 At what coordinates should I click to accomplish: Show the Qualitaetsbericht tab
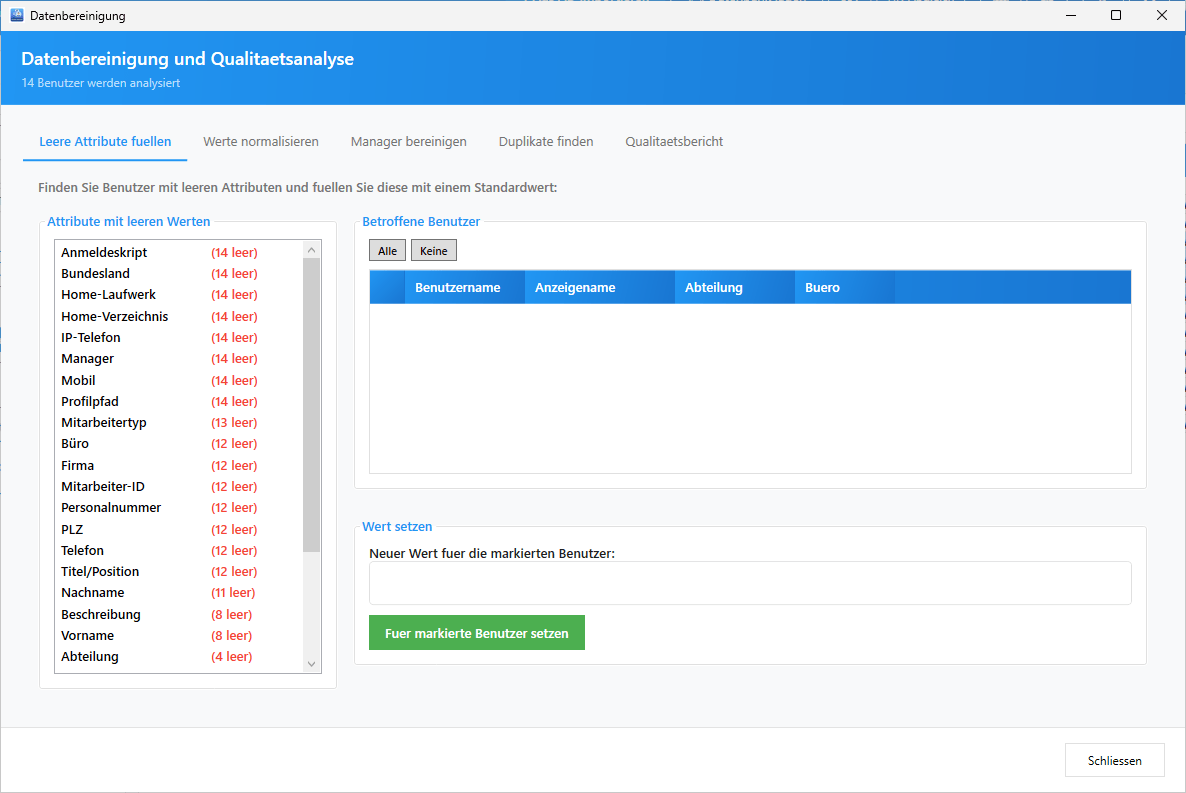click(x=674, y=142)
